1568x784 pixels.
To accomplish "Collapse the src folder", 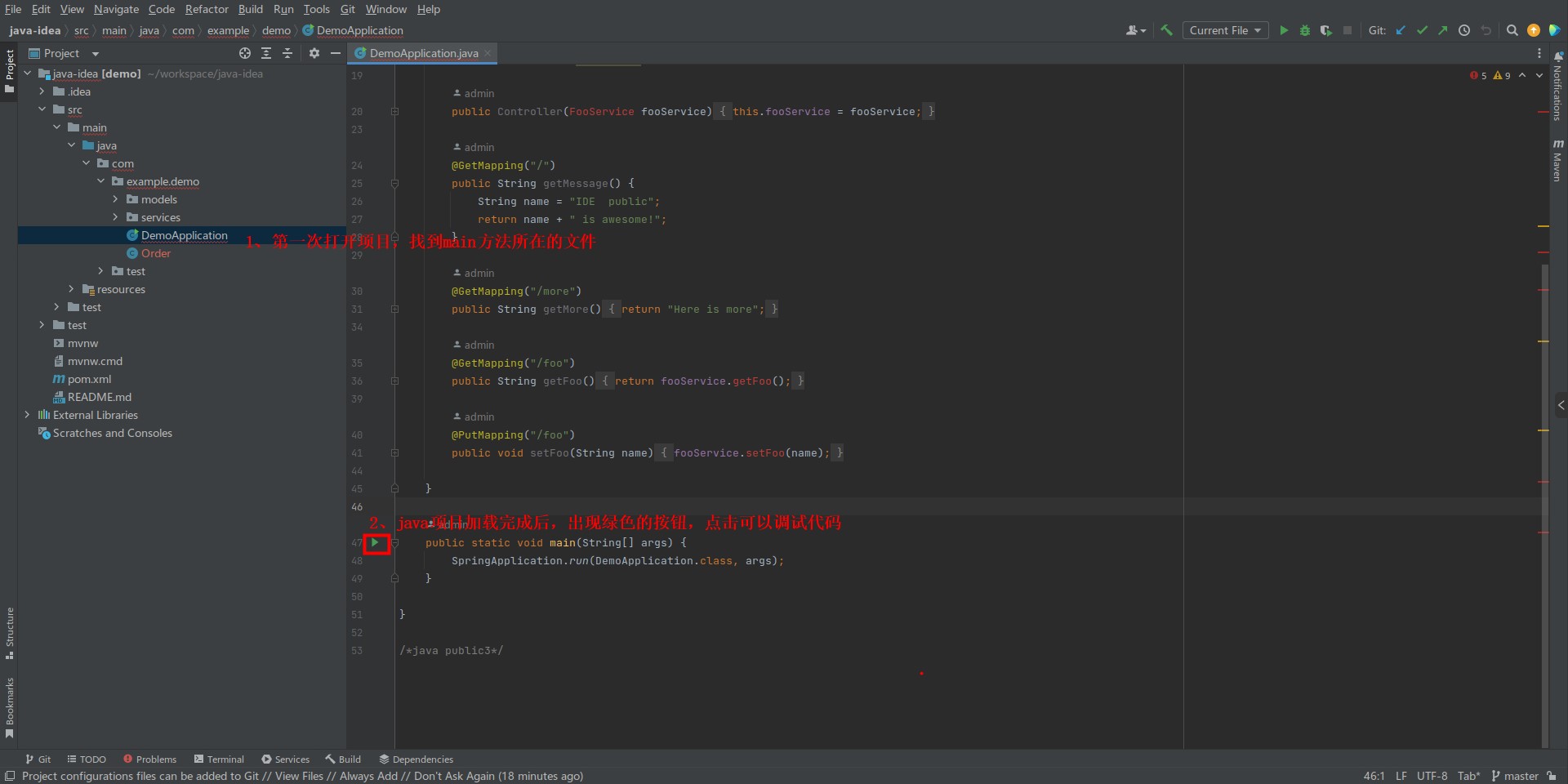I will [x=42, y=109].
